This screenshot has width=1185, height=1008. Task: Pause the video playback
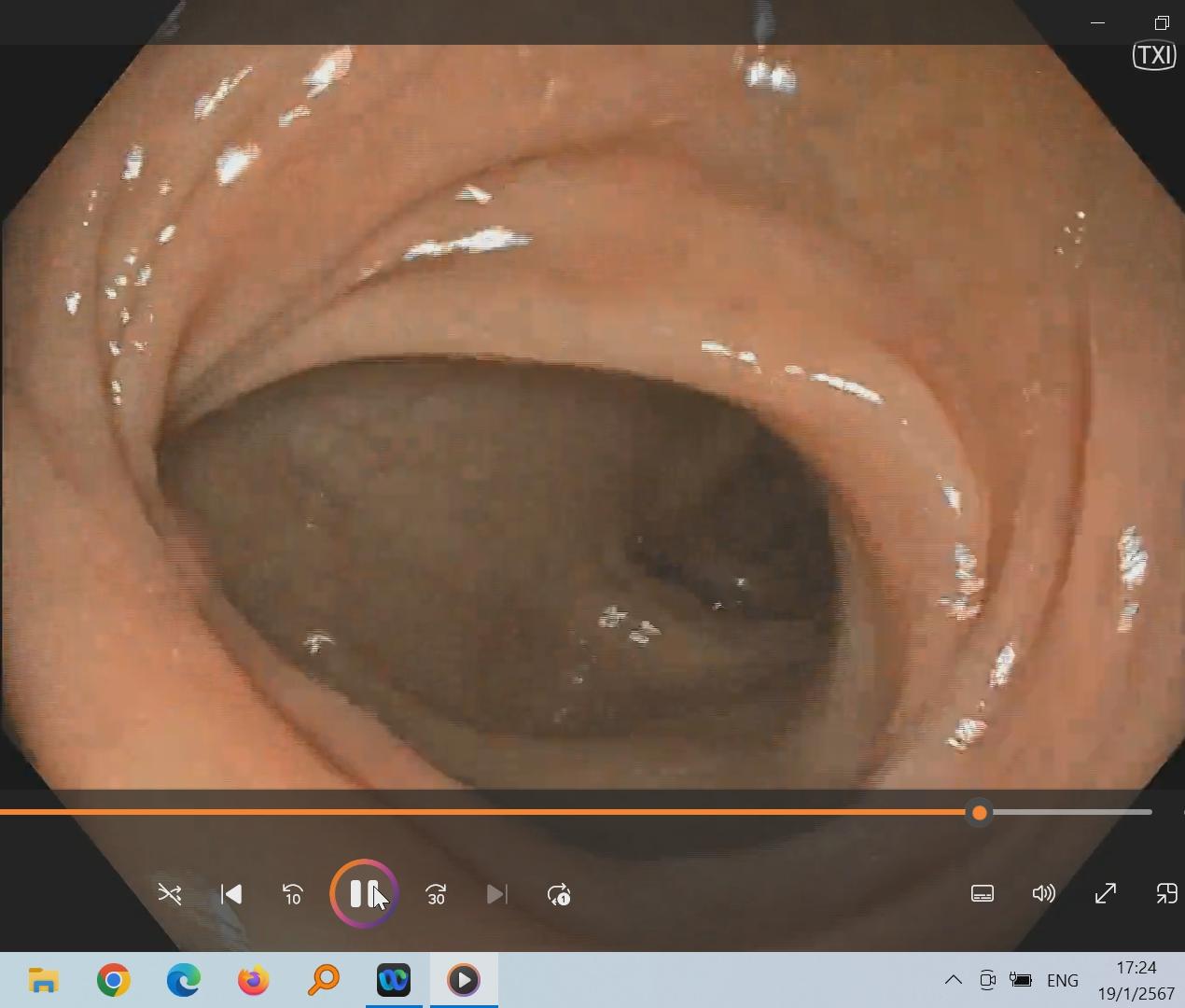pos(364,894)
